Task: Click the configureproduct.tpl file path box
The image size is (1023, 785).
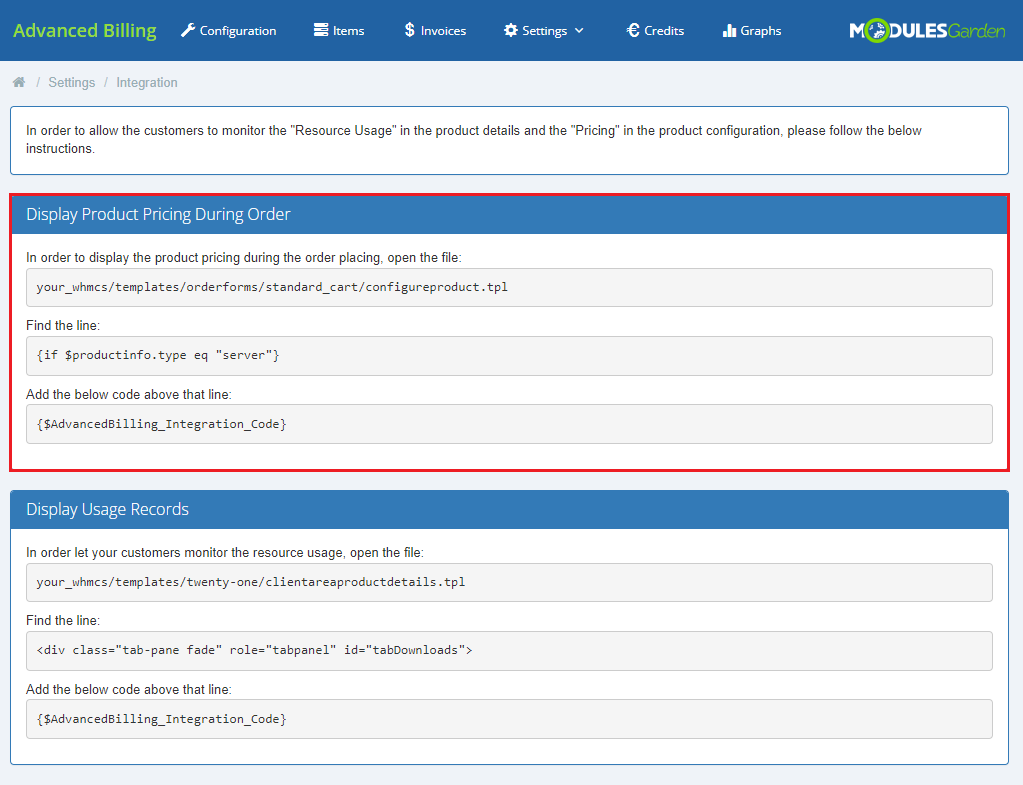Action: pyautogui.click(x=509, y=287)
